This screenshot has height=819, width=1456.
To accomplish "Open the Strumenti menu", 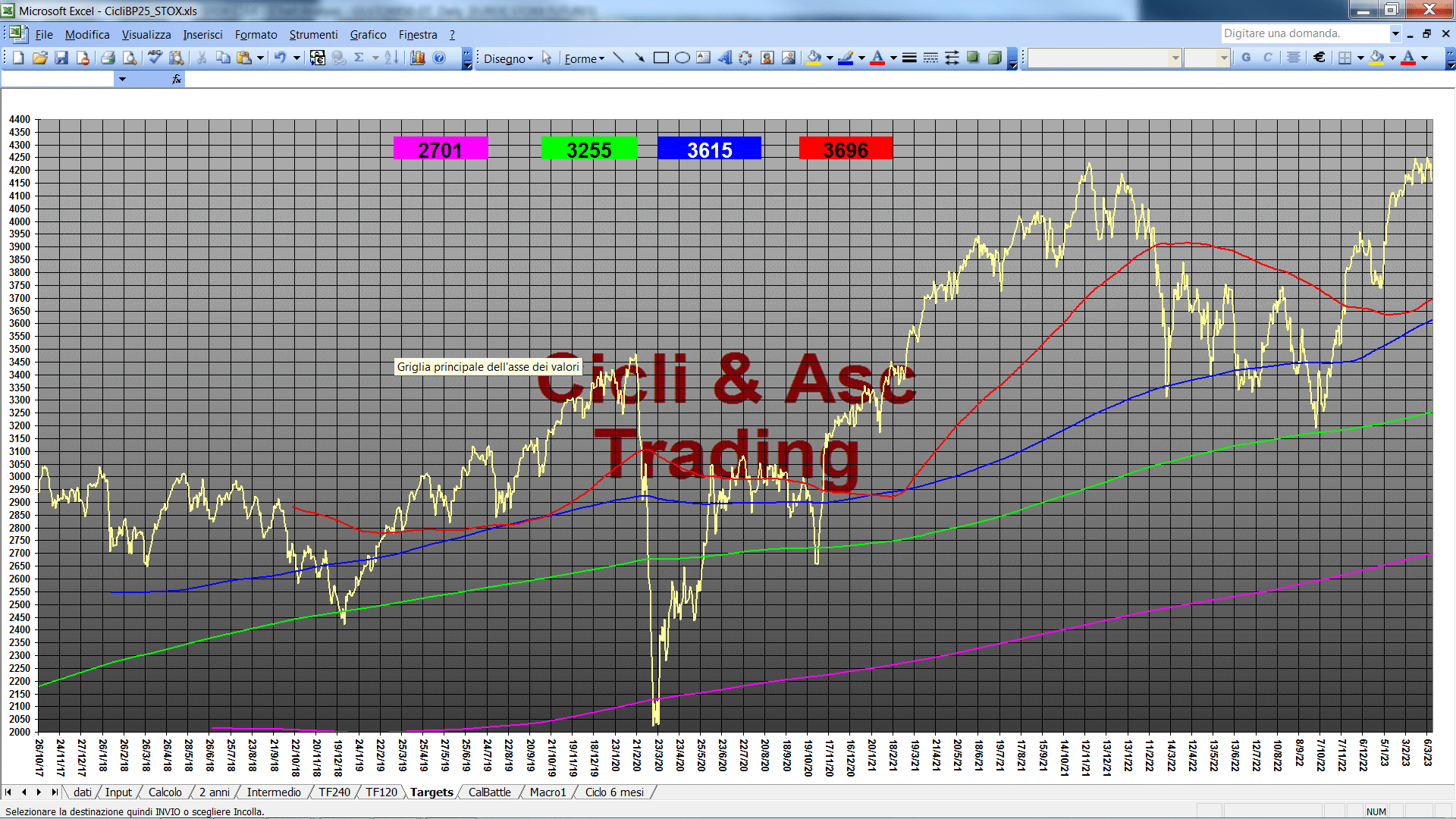I will tap(313, 34).
